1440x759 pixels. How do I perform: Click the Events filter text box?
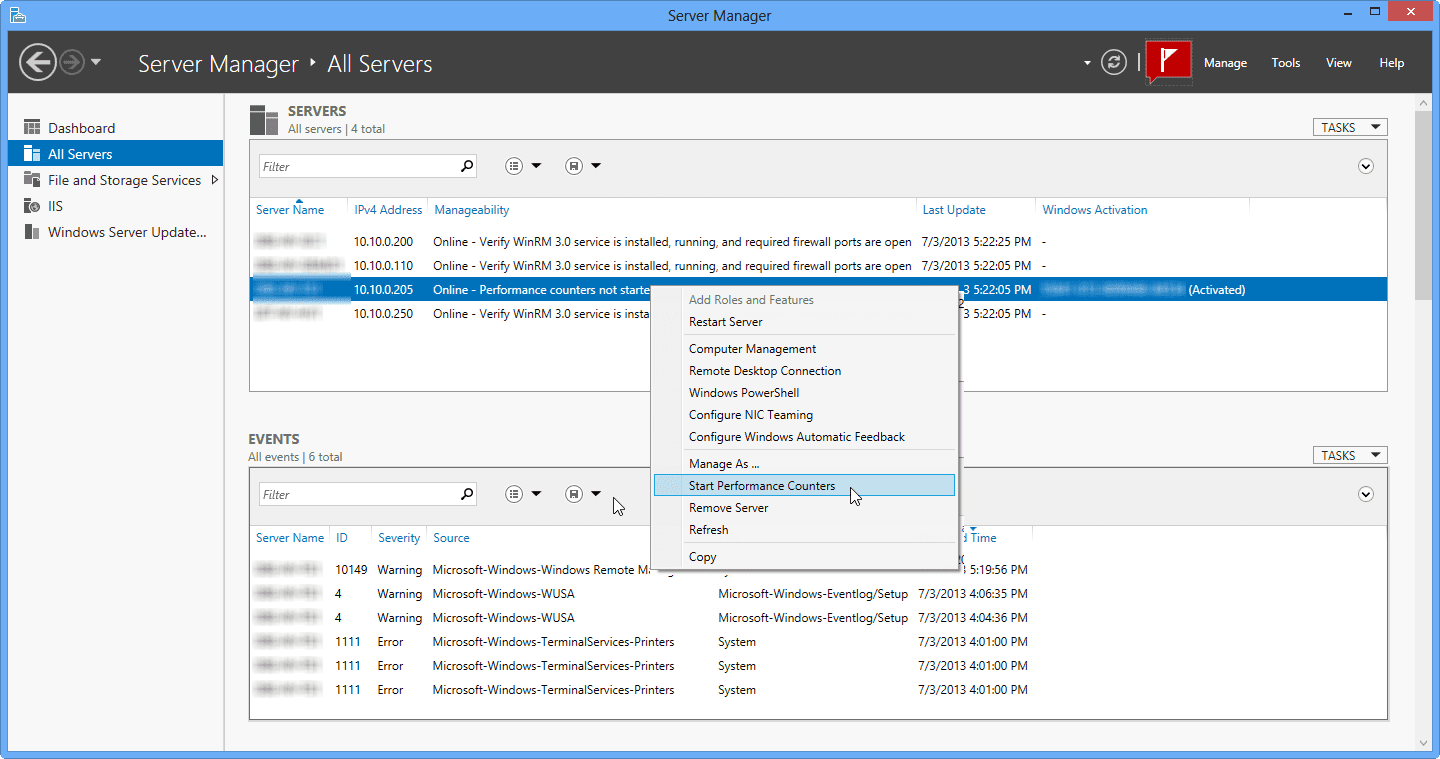tap(358, 494)
